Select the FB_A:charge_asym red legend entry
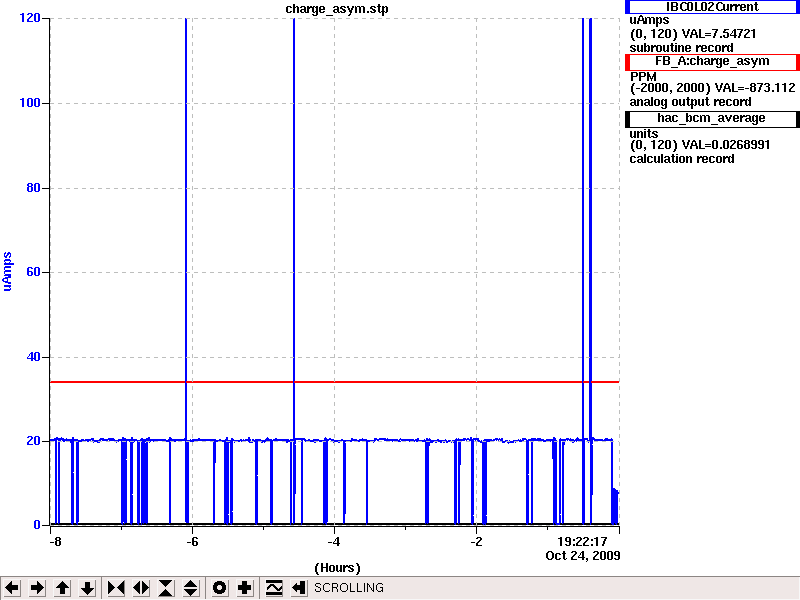This screenshot has height=600, width=800. click(x=712, y=61)
